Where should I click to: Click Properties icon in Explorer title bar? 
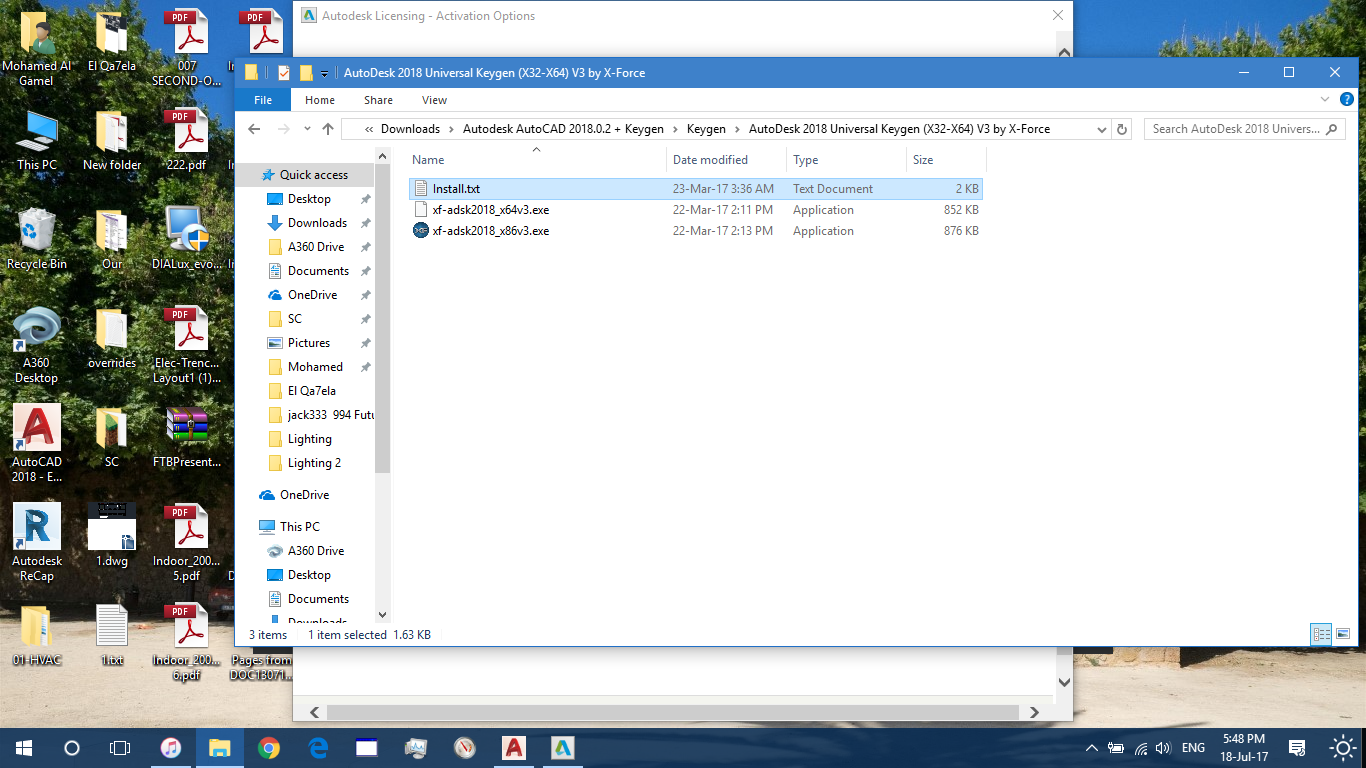click(284, 72)
